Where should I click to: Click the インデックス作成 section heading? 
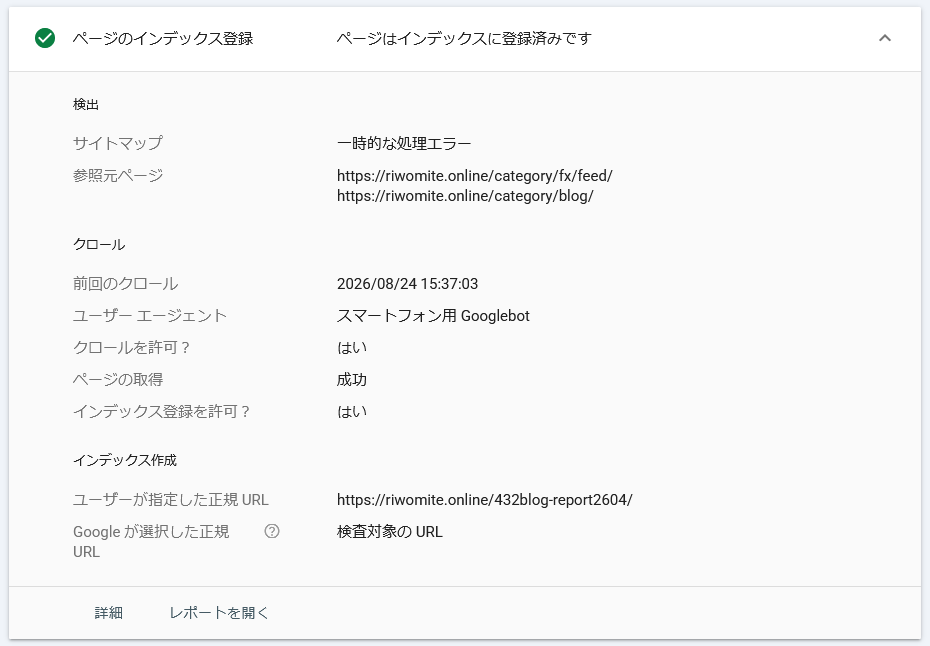coord(125,460)
